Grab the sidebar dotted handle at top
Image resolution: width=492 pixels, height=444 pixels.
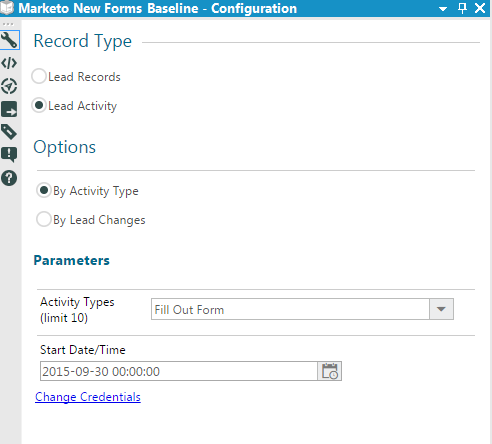[8, 24]
